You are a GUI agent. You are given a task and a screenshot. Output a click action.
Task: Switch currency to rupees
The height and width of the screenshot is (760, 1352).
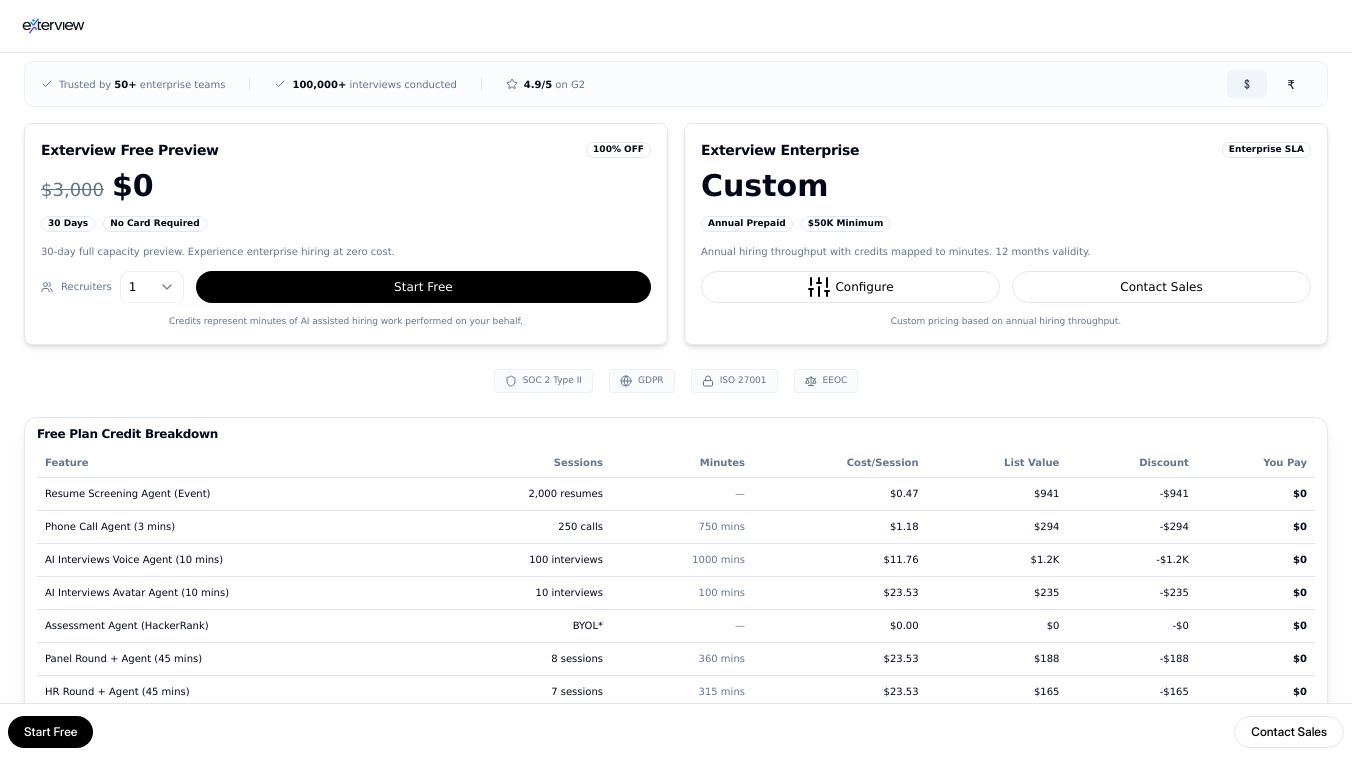pos(1291,84)
